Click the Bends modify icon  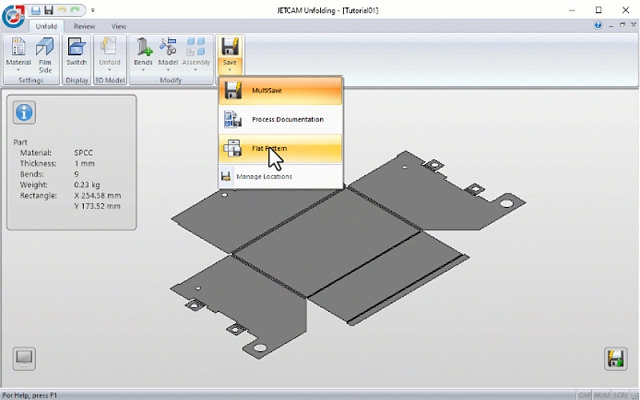tap(143, 47)
